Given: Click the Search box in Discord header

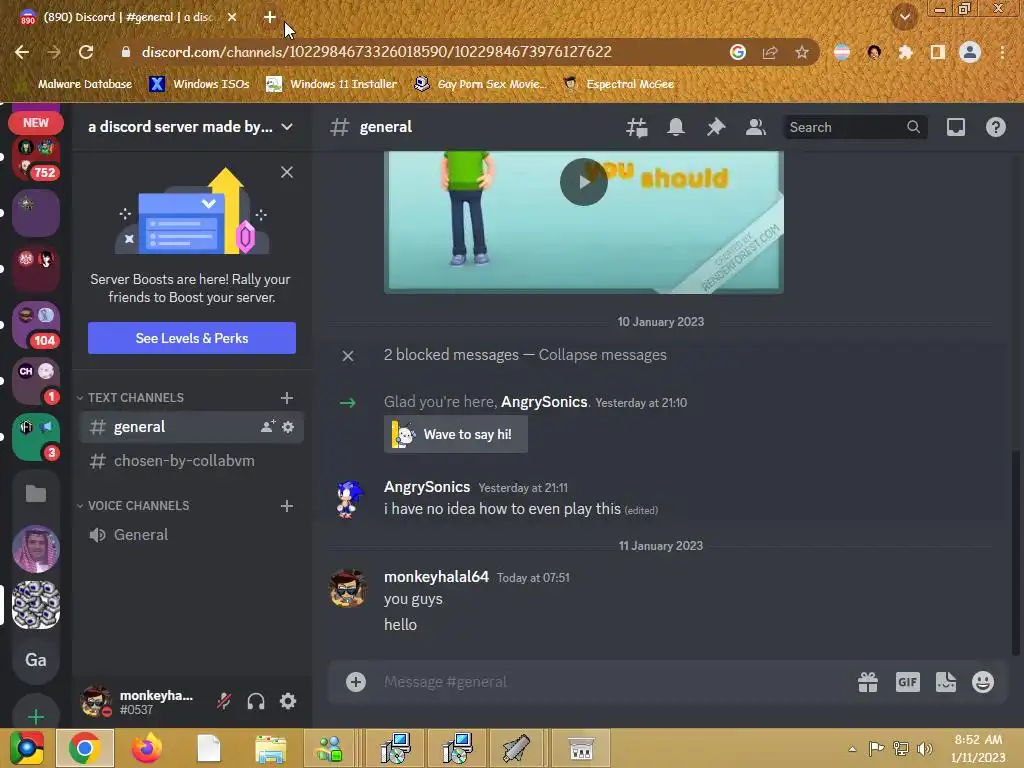Looking at the screenshot, I should tap(854, 127).
